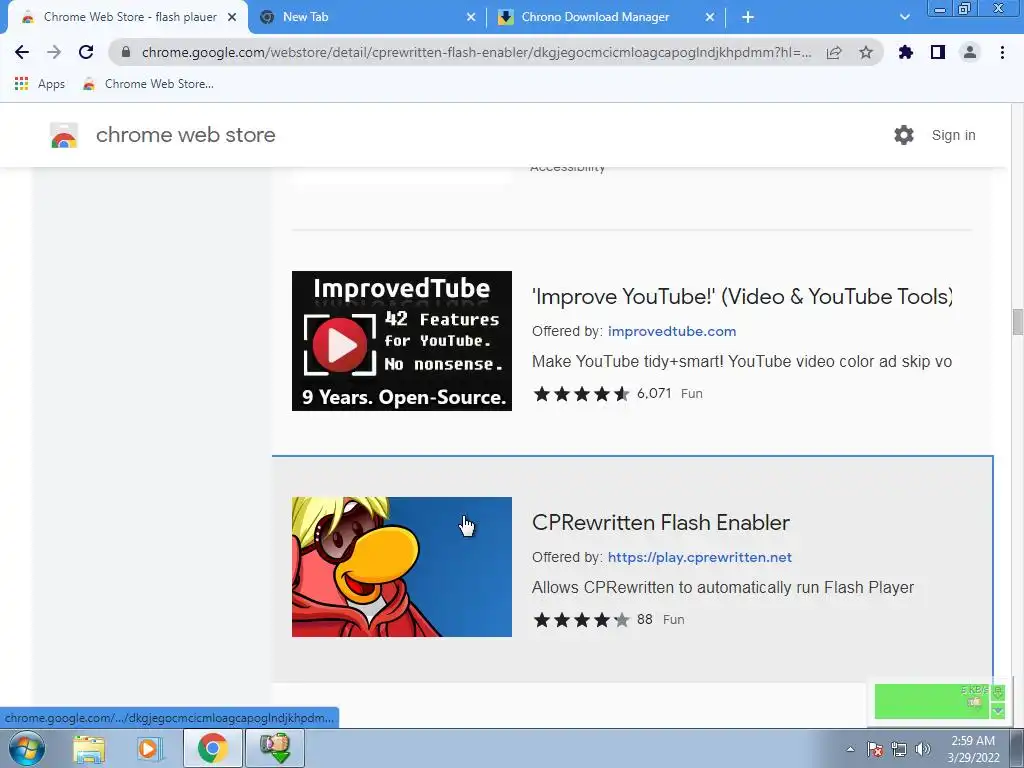Open 'Improve YouTube!' extension title
This screenshot has width=1024, height=768.
point(742,297)
